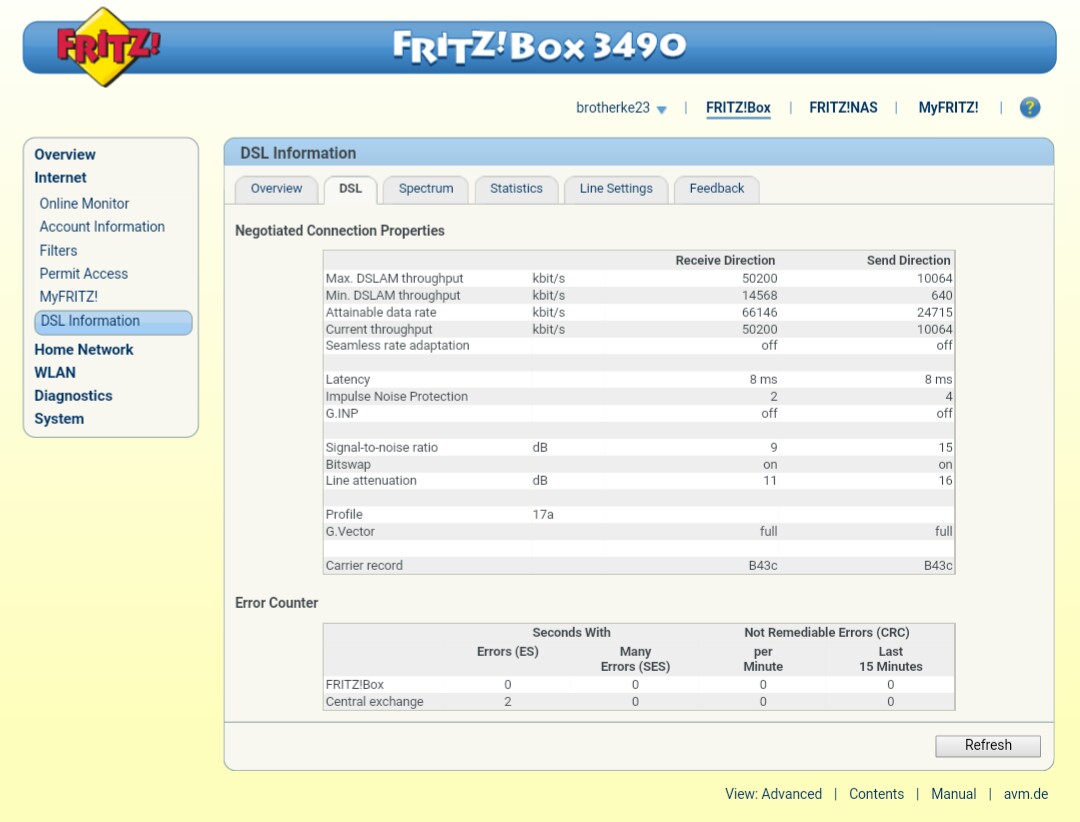Screen dimensions: 1080x822
Task: Toggle the View: Advanced footer setting
Action: (773, 794)
